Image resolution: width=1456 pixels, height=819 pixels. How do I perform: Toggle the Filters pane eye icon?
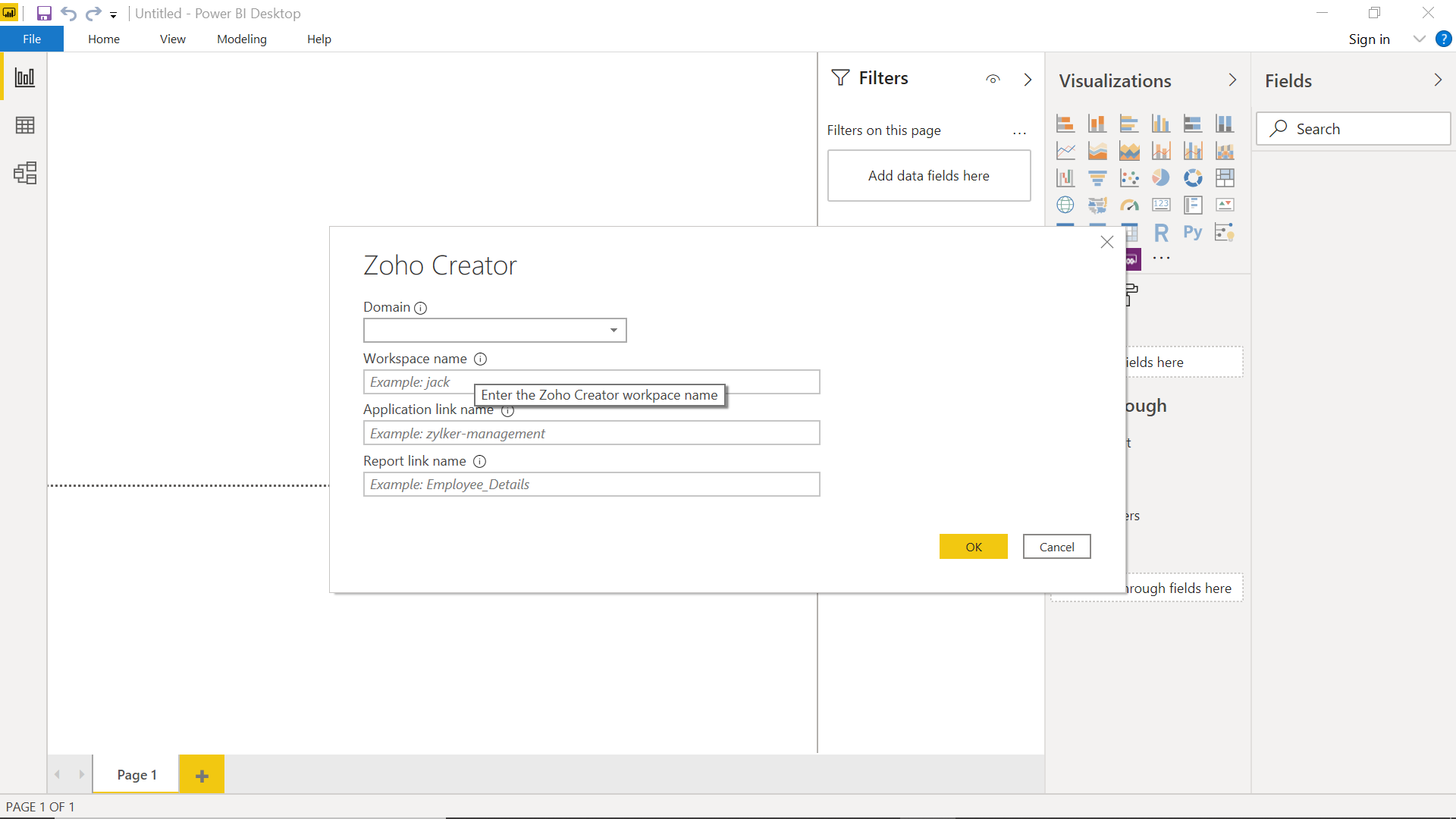tap(993, 79)
